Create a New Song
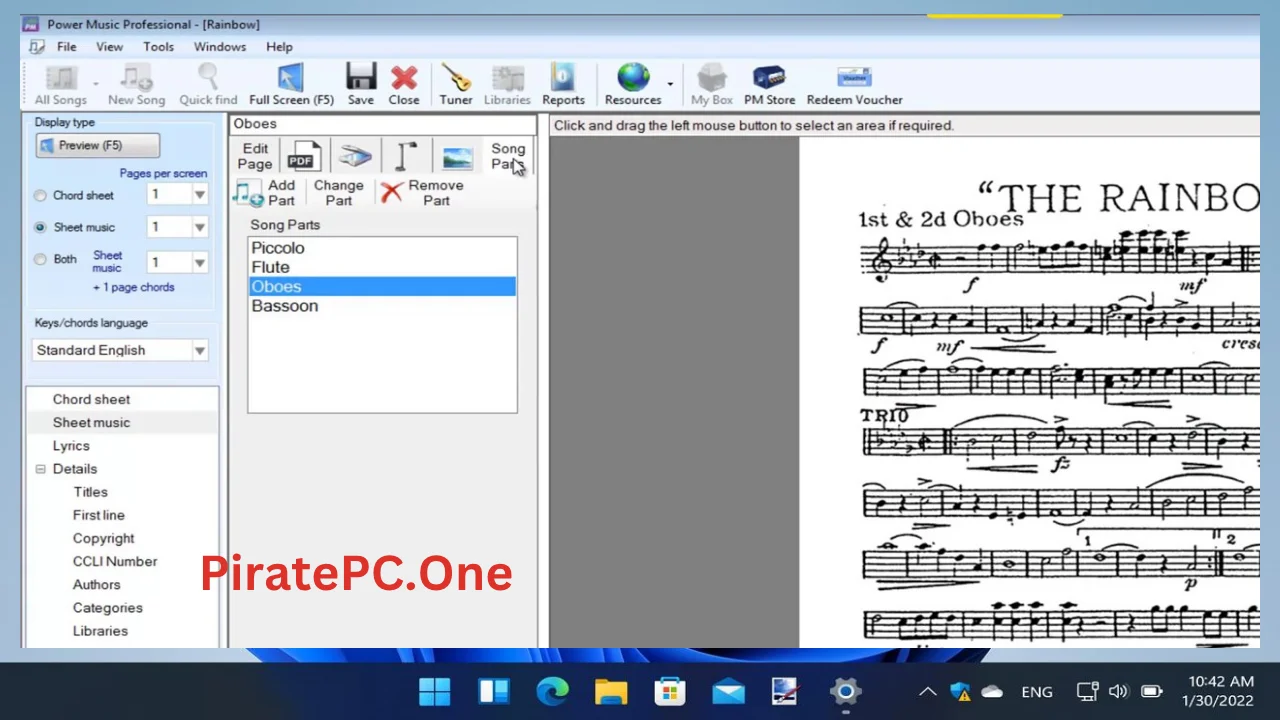1280x720 pixels. (136, 85)
